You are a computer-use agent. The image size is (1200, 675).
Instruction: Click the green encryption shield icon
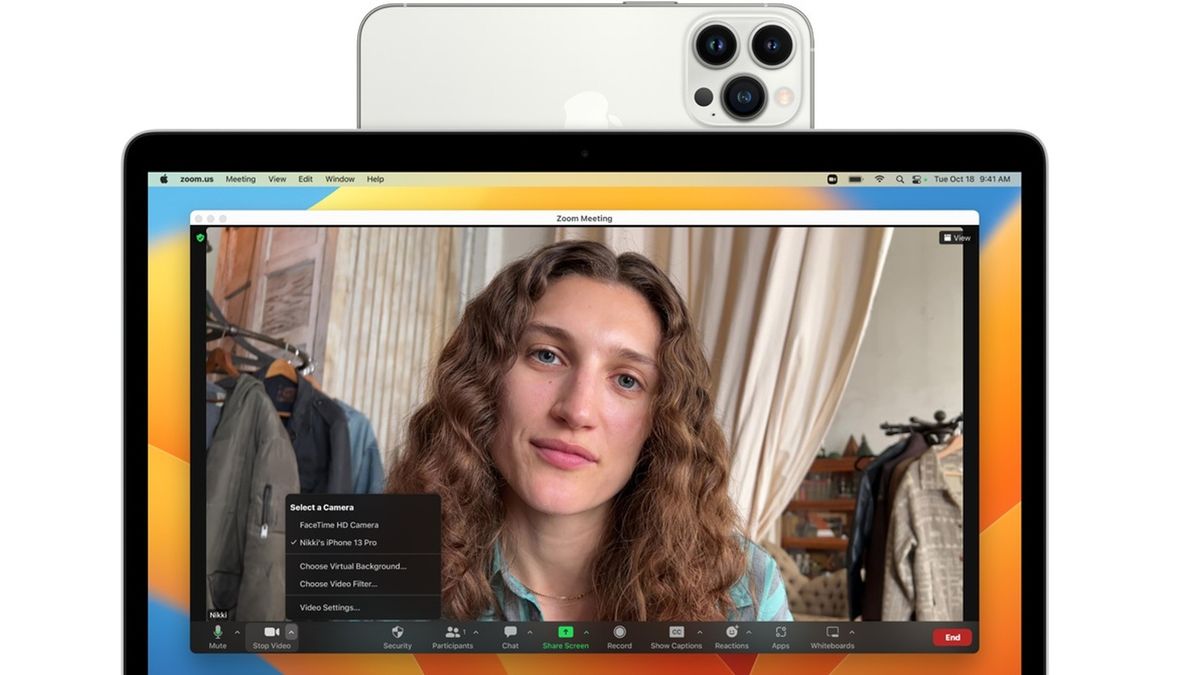coord(200,238)
